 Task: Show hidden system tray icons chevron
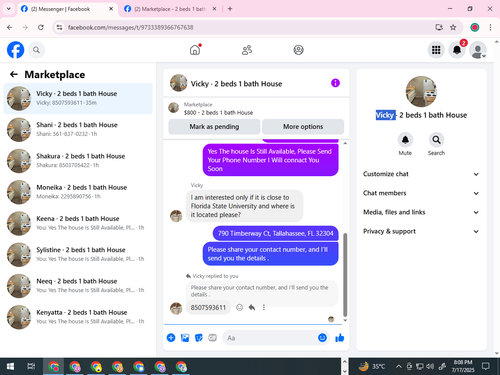pos(399,367)
